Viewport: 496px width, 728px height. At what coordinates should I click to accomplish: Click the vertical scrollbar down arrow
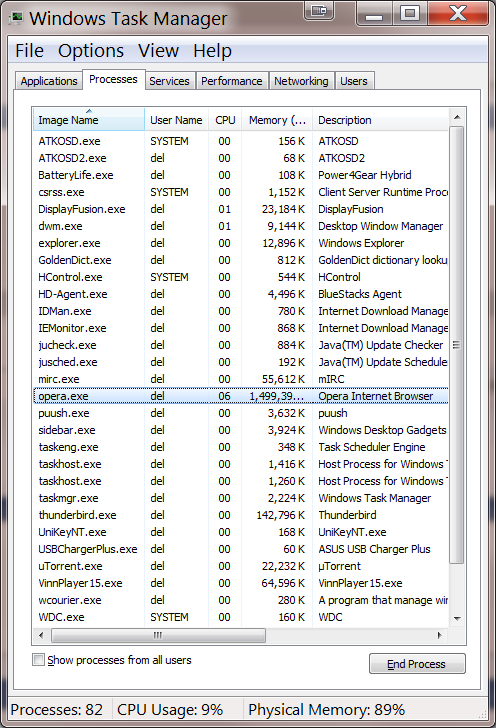coord(457,618)
